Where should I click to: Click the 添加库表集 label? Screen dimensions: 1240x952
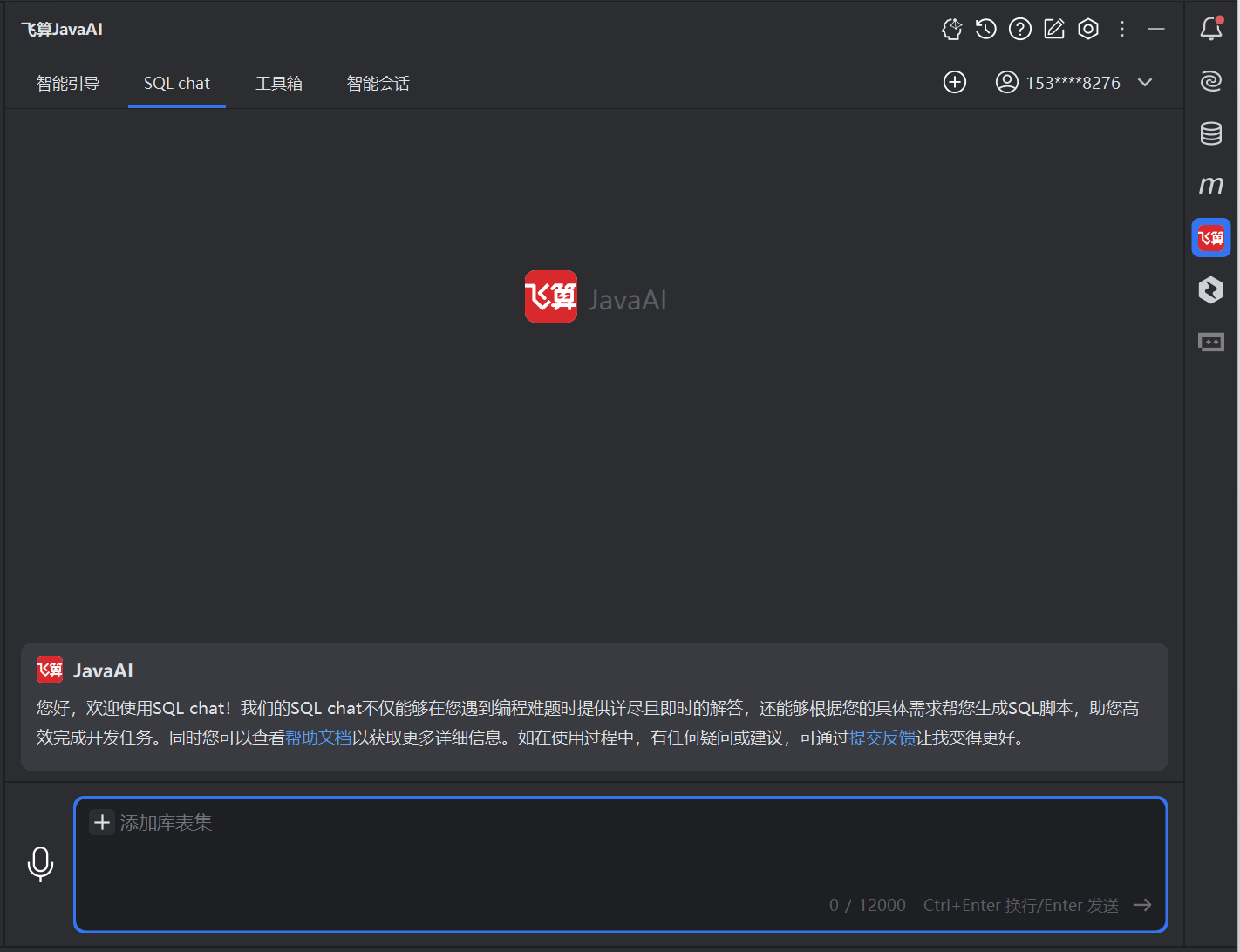coord(166,823)
